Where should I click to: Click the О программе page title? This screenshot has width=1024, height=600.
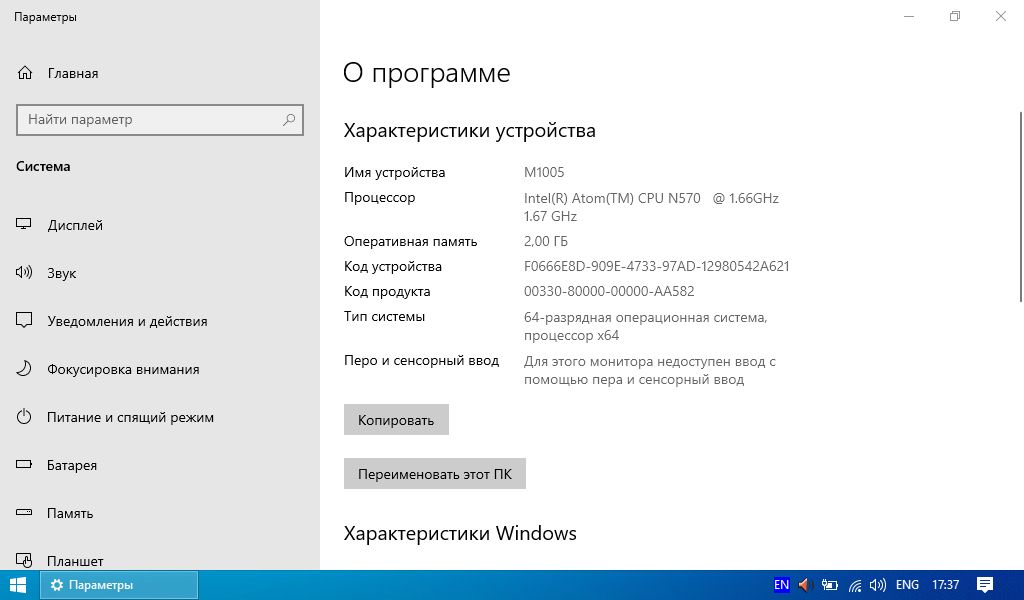426,73
